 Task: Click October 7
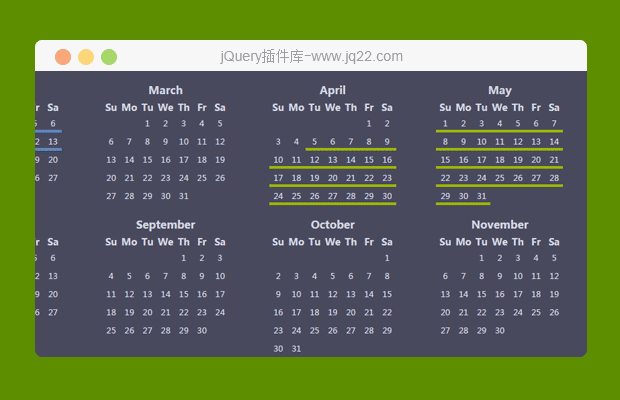click(x=369, y=276)
